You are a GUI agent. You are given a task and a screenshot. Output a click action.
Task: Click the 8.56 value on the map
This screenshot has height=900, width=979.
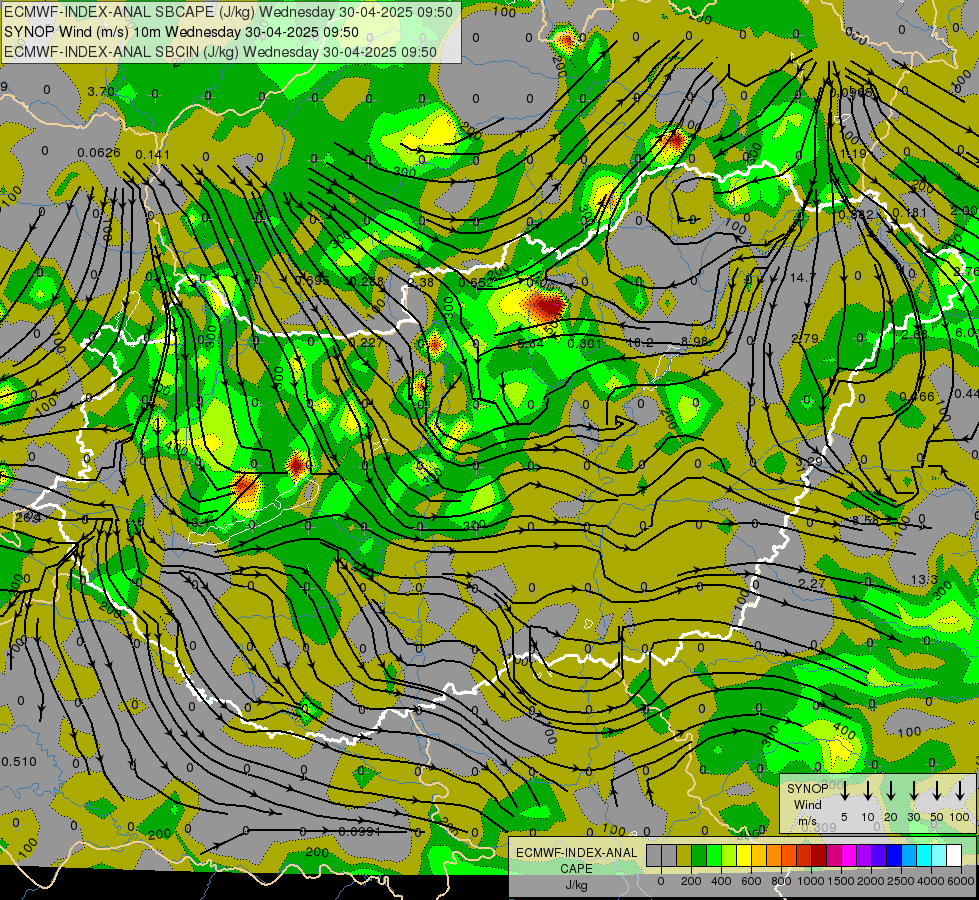pyautogui.click(x=865, y=520)
